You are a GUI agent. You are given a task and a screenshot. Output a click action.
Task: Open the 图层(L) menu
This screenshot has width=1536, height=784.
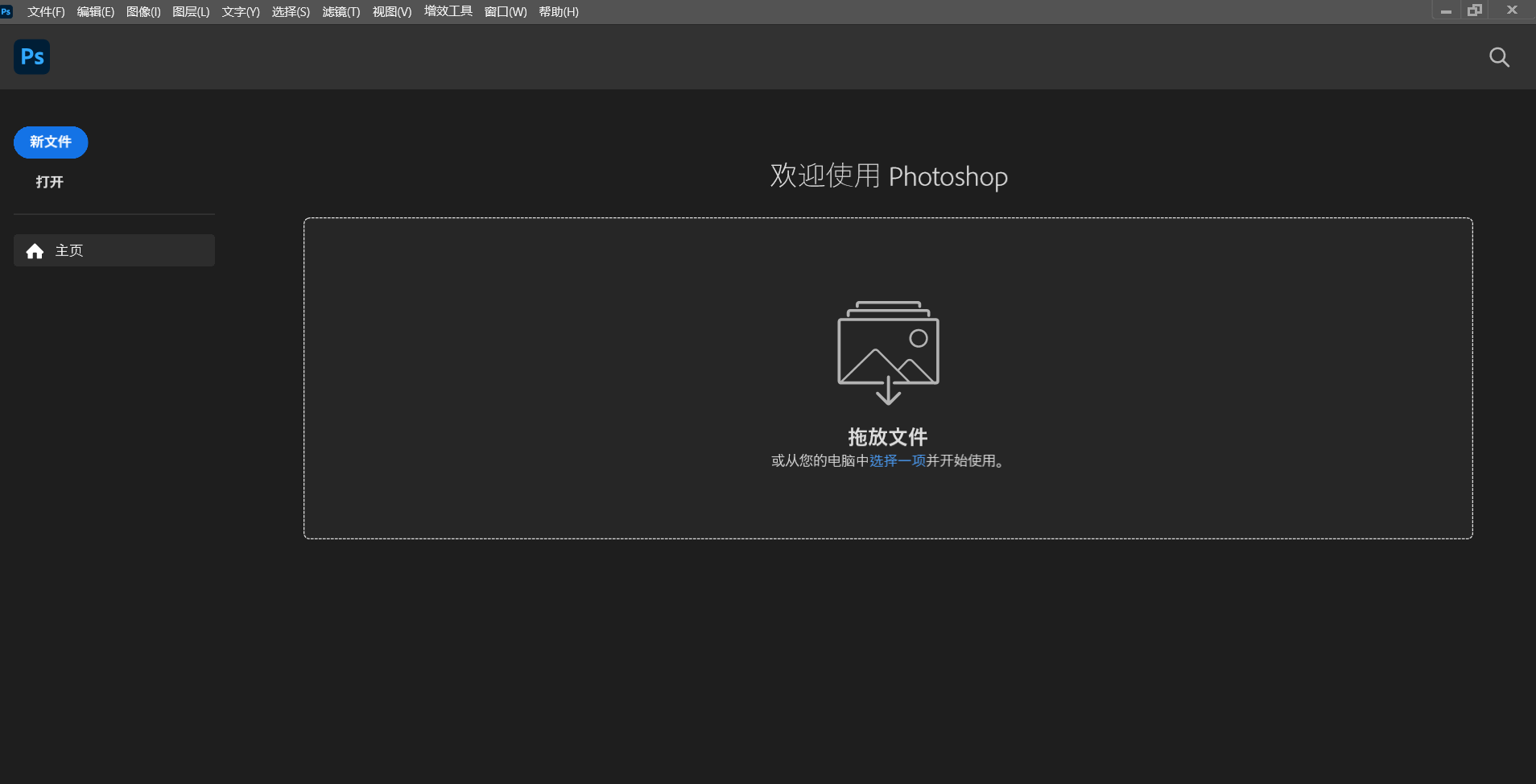click(x=192, y=11)
